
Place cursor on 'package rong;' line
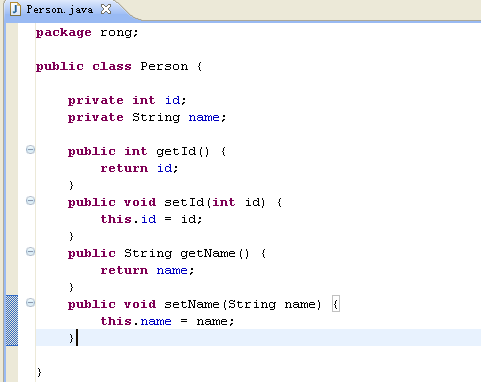87,33
